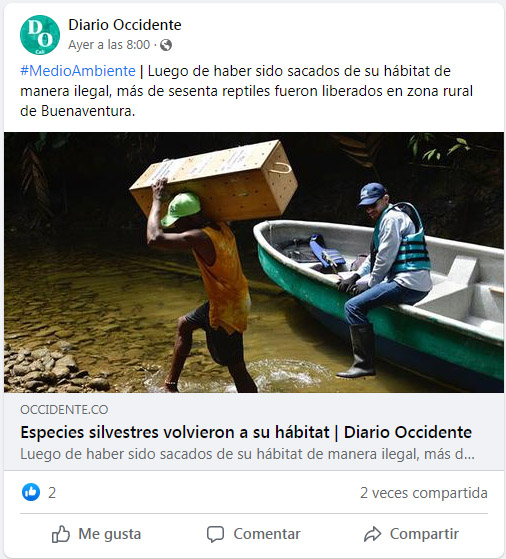This screenshot has height=559, width=506.
Task: Open the 'Ayer a las 8:00' timestamp
Action: [109, 45]
